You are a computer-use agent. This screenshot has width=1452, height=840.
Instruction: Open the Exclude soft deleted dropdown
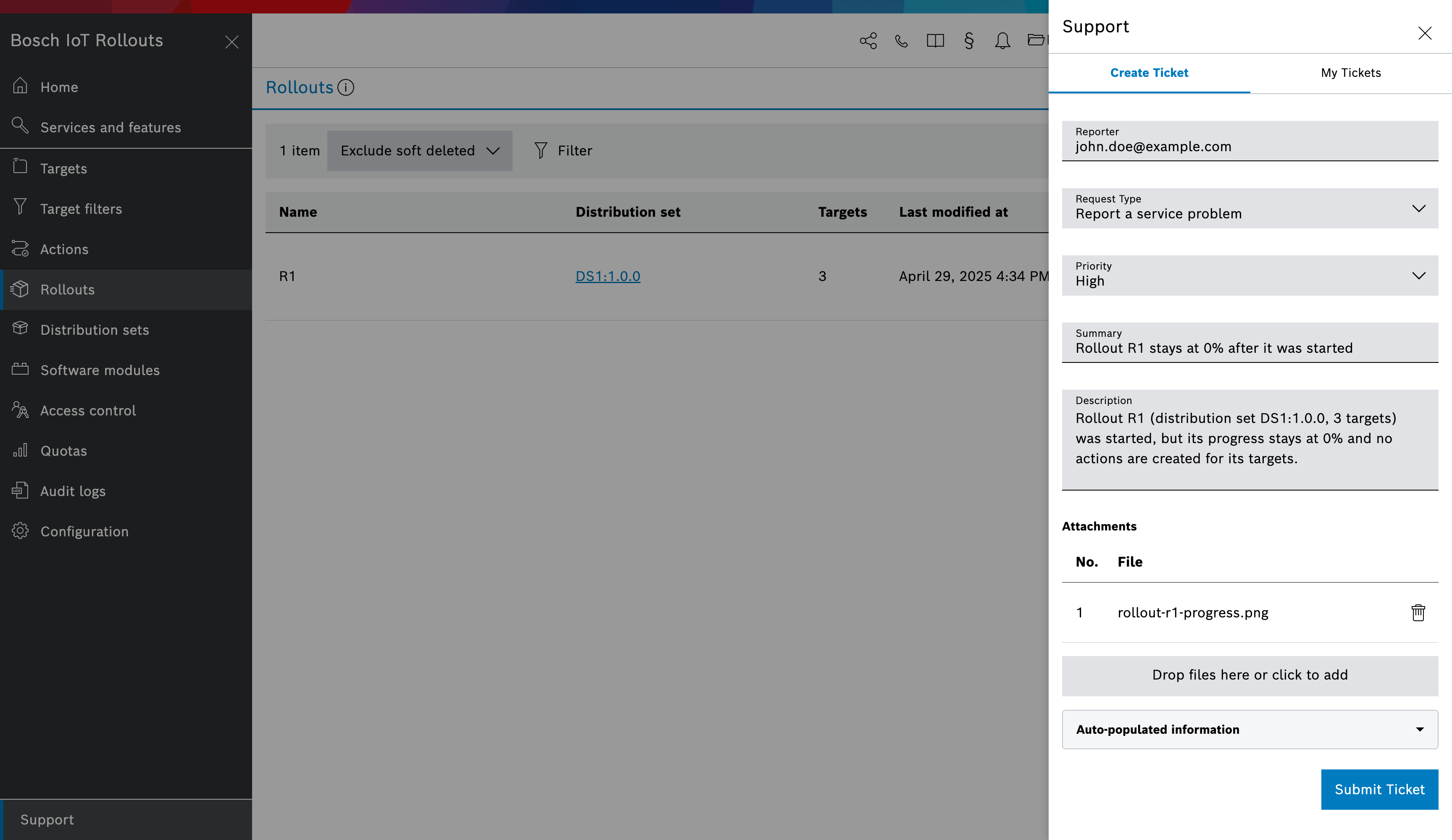tap(419, 150)
